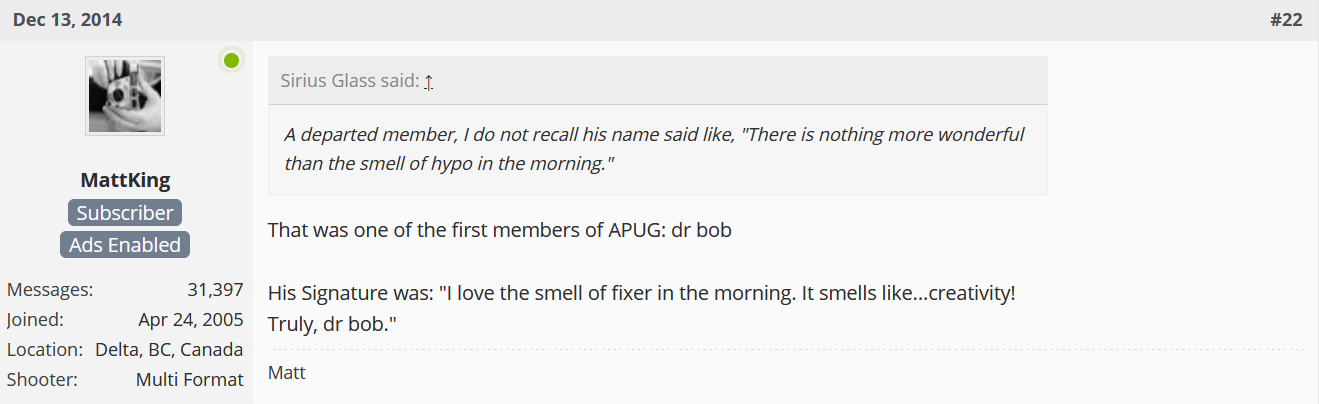Click the green online status dot
The image size is (1319, 404).
pyautogui.click(x=232, y=61)
